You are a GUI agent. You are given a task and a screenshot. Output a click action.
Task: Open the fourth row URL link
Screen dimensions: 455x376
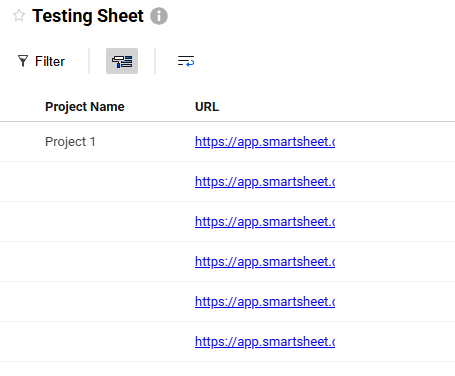[265, 262]
